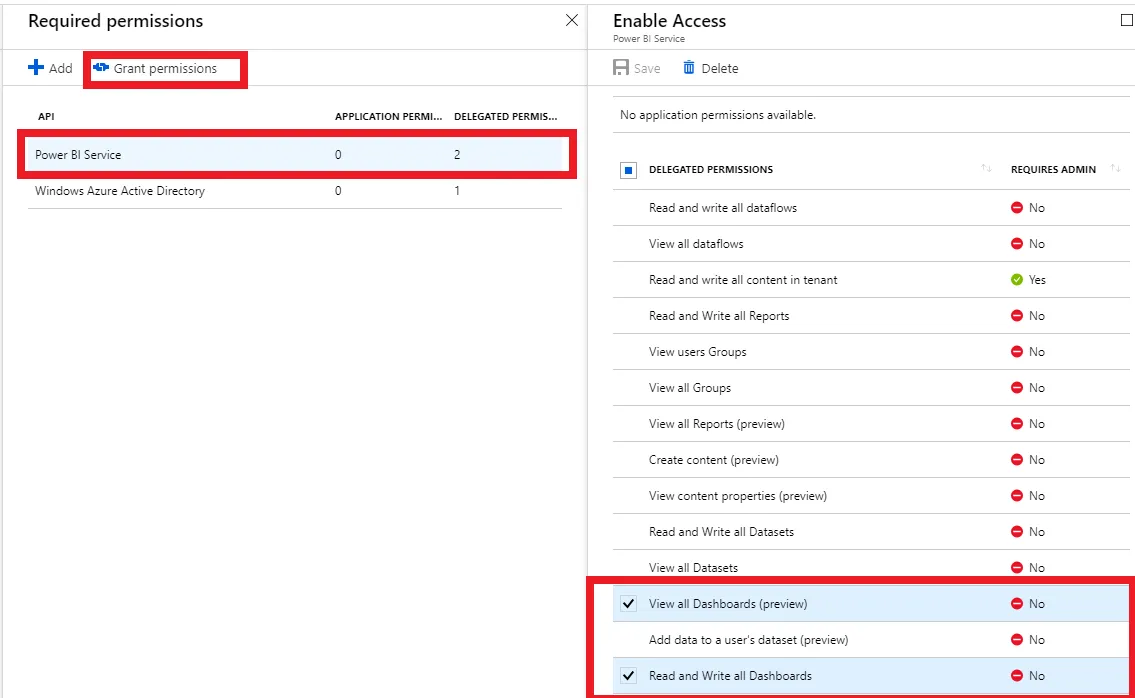Click the Delete trash icon

click(x=689, y=68)
